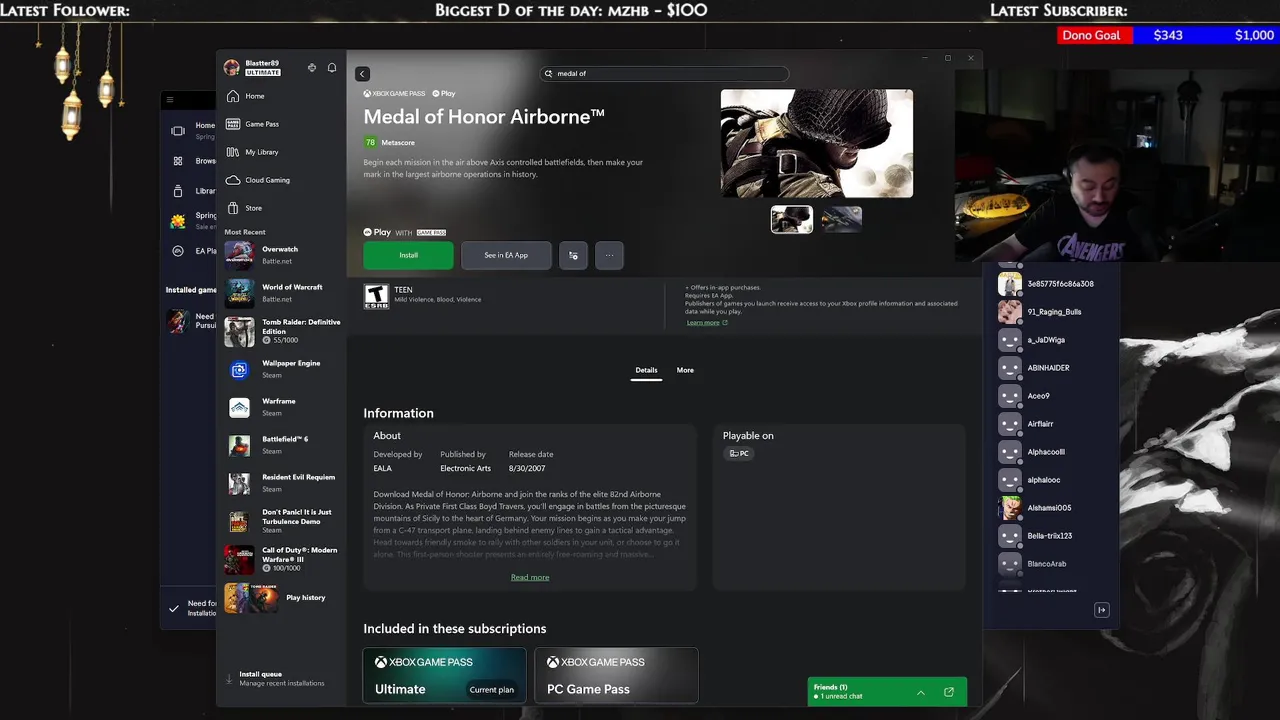Open the Install queue
Viewport: 1280px width, 720px height.
coord(280,678)
